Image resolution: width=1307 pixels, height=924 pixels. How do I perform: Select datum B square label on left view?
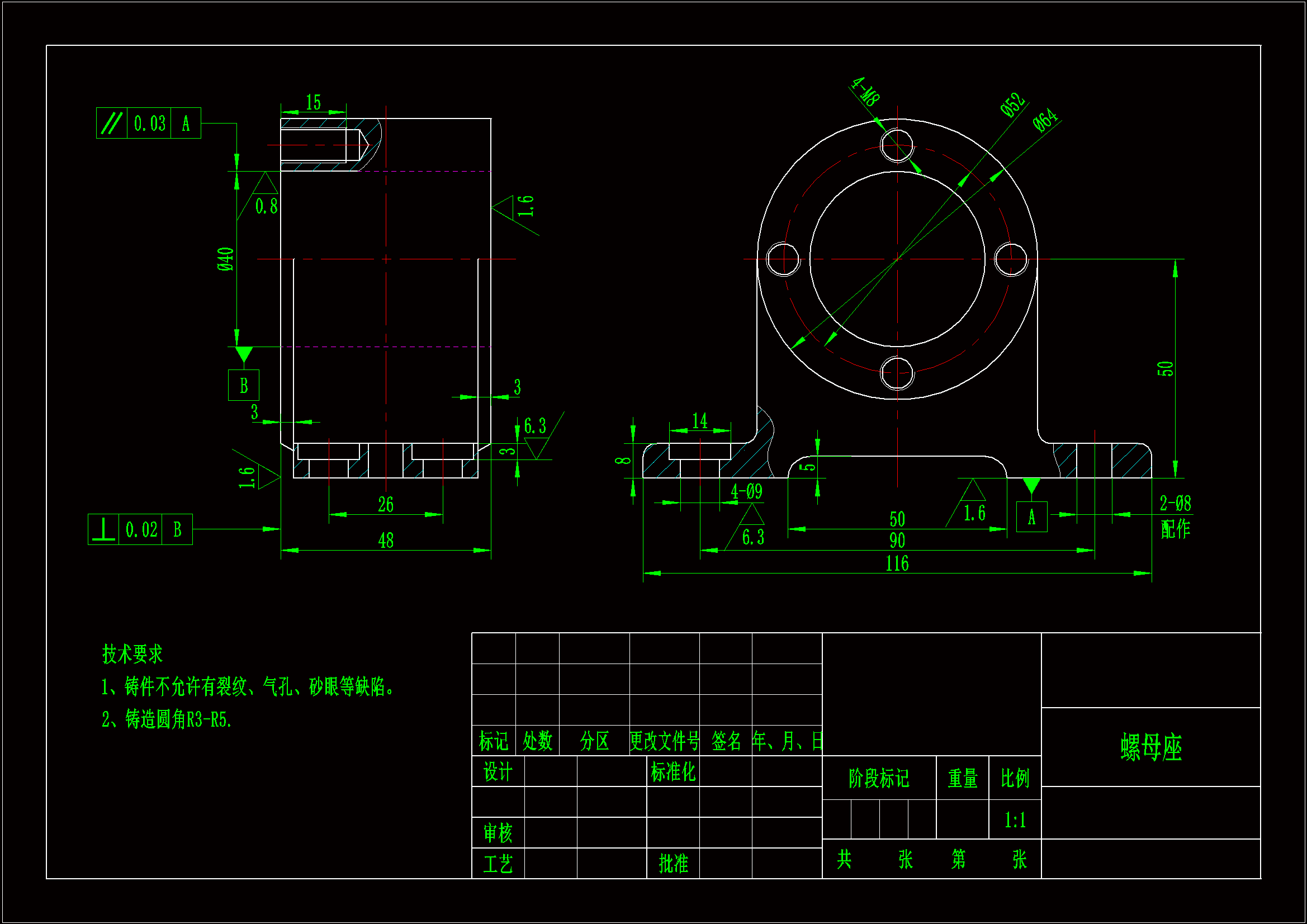point(244,386)
